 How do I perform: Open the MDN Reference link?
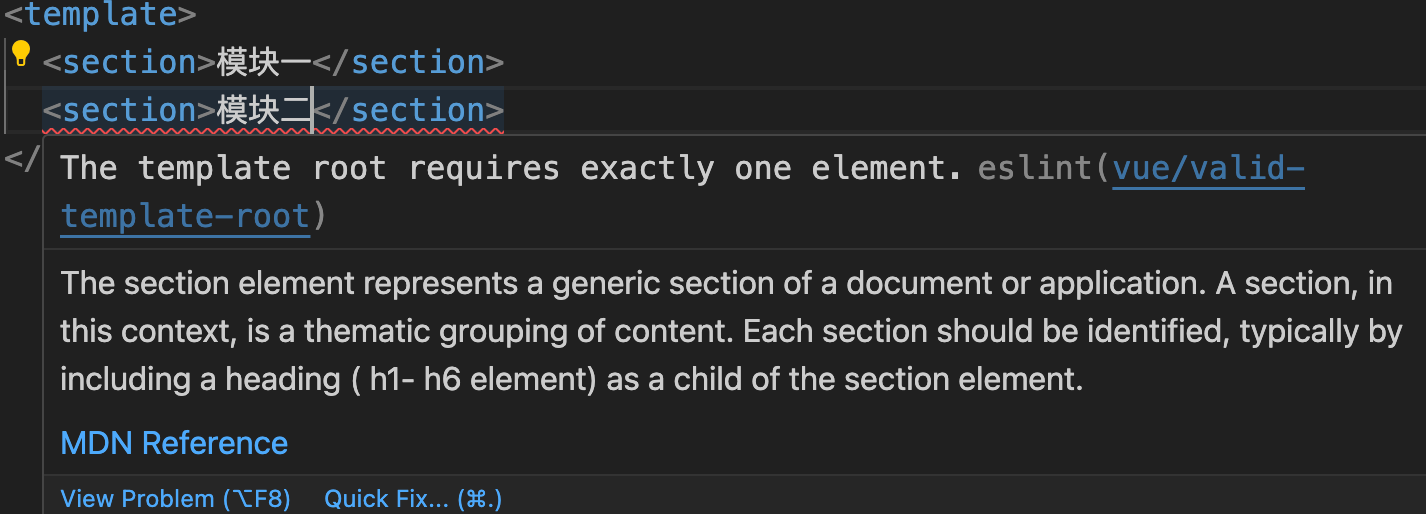point(174,443)
